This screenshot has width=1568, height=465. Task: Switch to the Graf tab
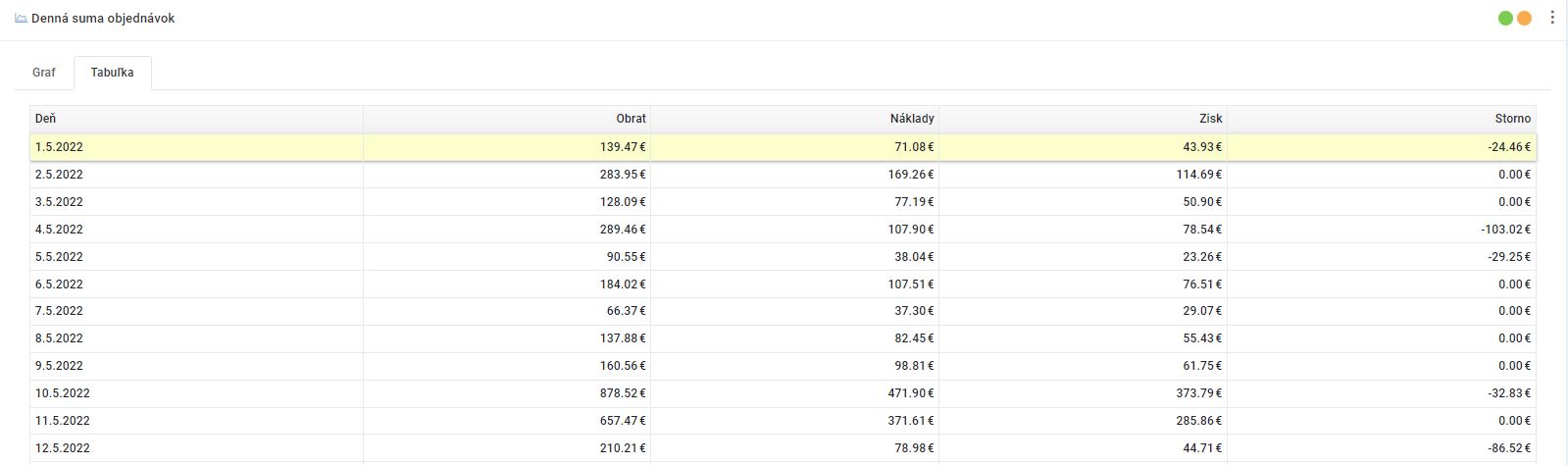pyautogui.click(x=44, y=73)
